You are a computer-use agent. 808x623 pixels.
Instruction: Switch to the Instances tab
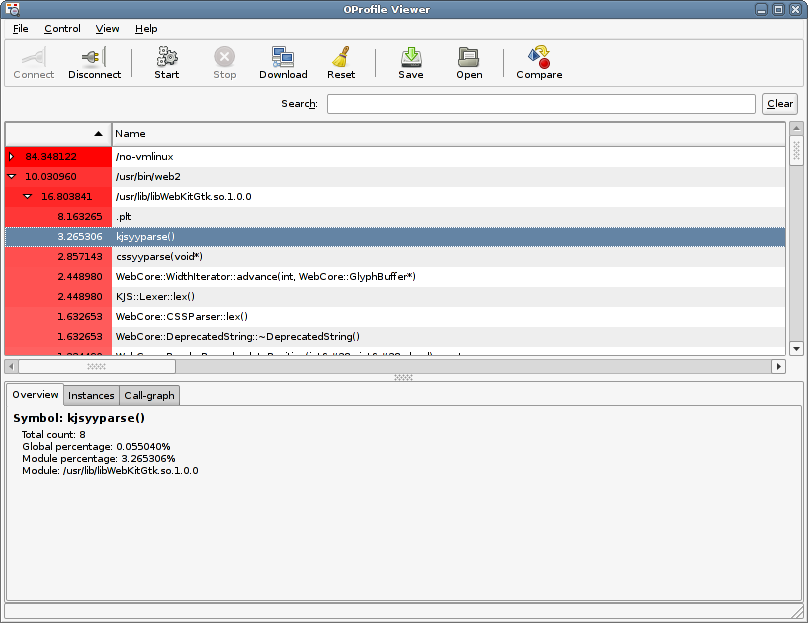[x=91, y=395]
